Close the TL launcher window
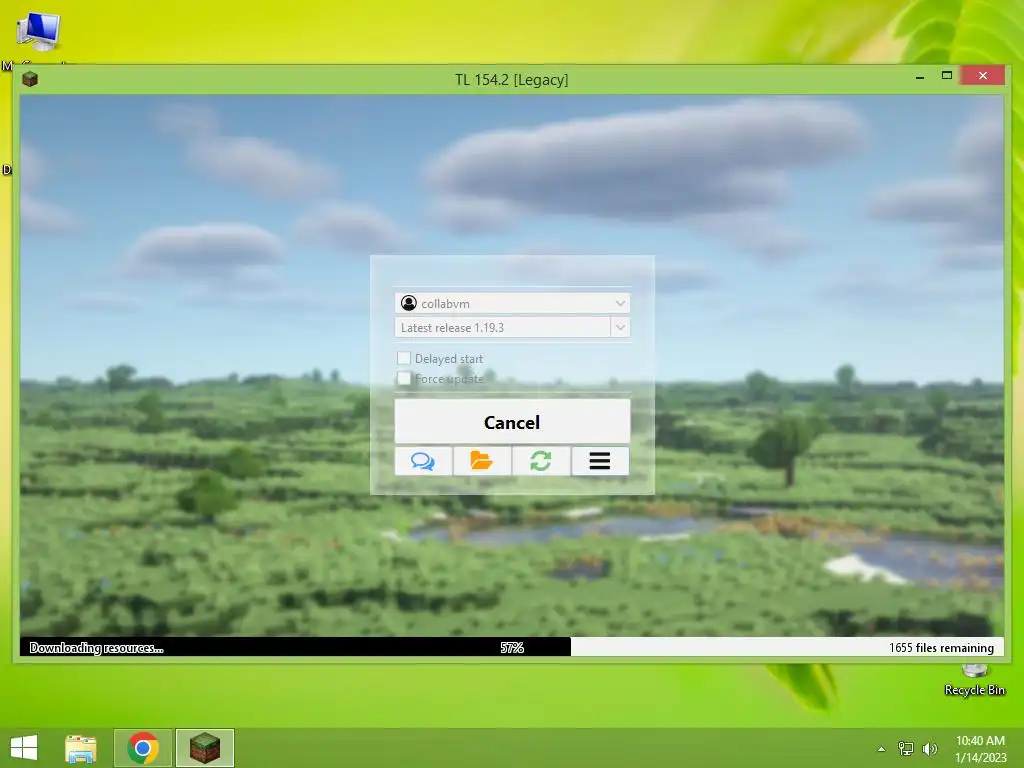Viewport: 1024px width, 768px height. 983,76
